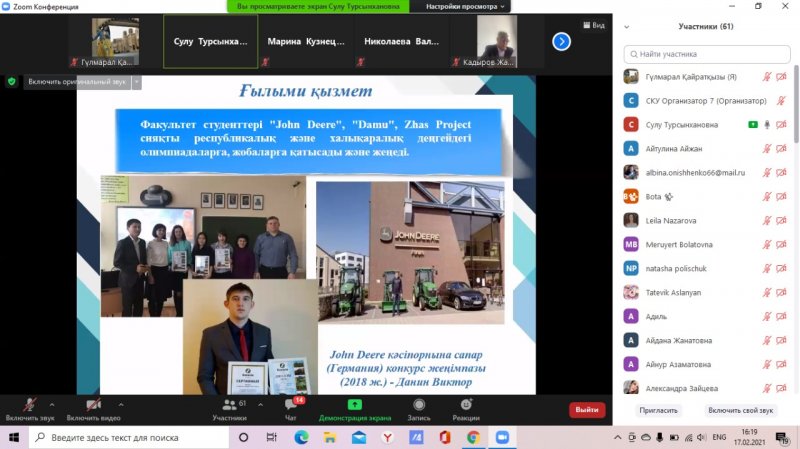Enable Включить оригинальный звук option
Viewport: 800px width, 449px height.
[x=77, y=82]
